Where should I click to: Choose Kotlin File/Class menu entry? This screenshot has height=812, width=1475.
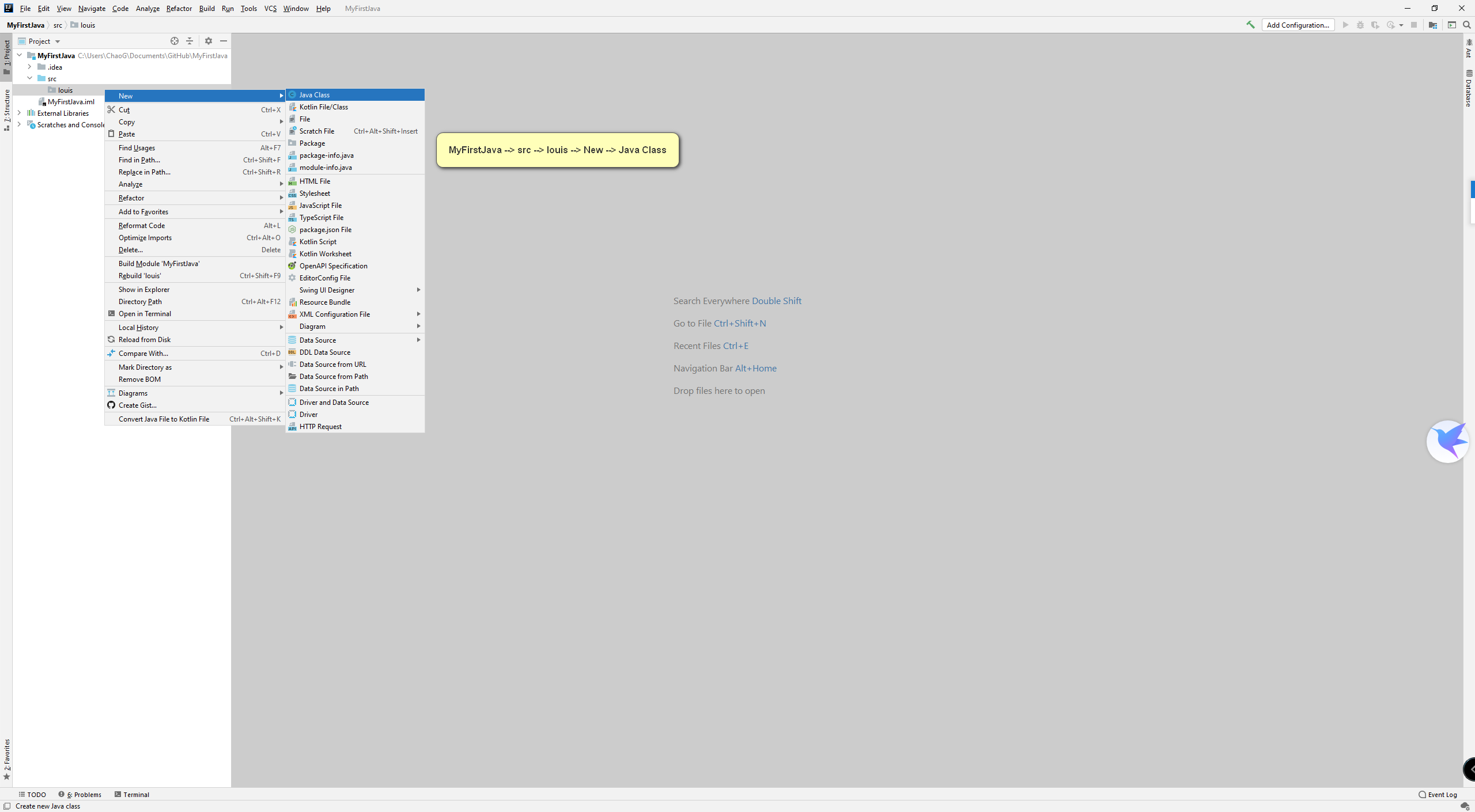point(323,107)
